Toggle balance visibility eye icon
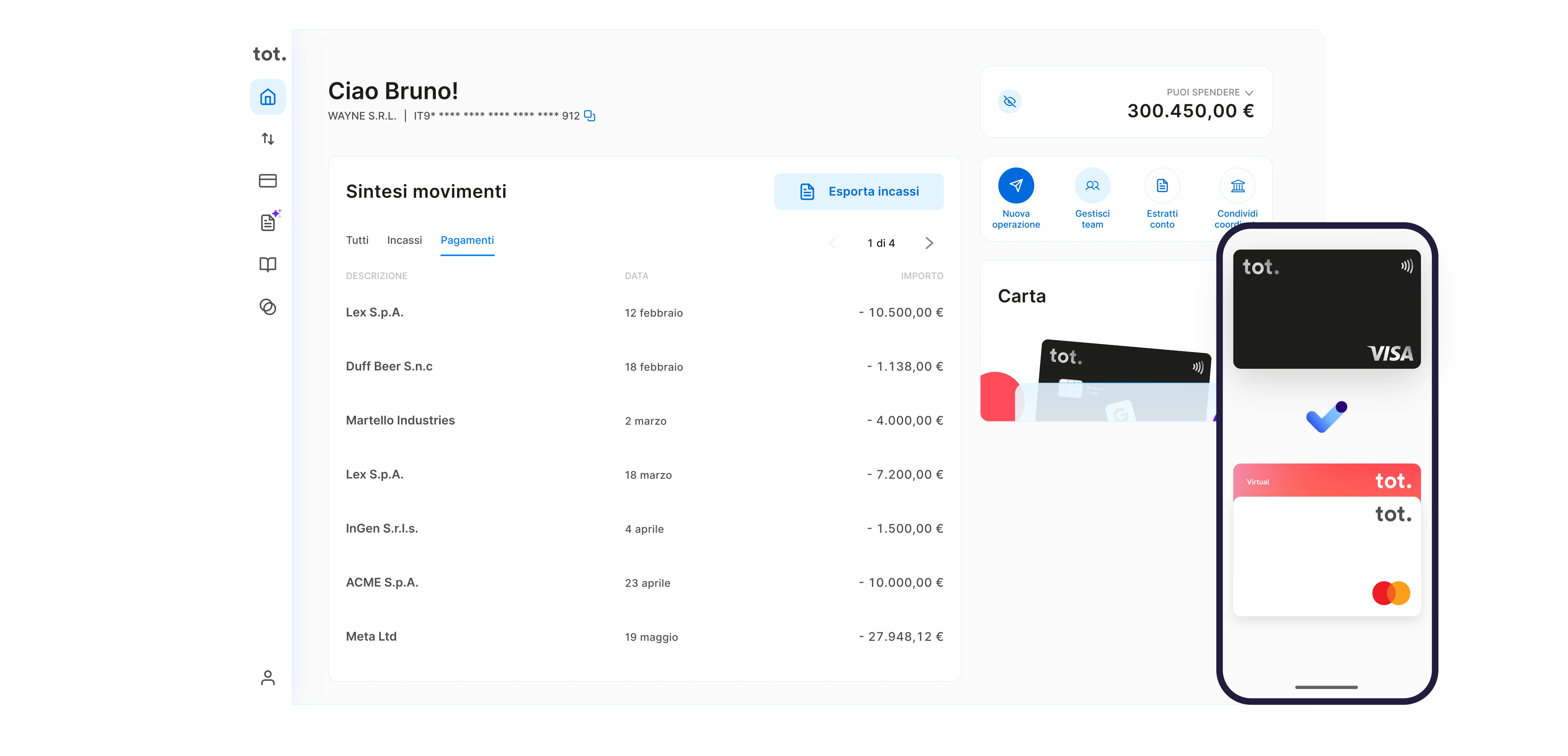The height and width of the screenshot is (756, 1568). (1010, 102)
